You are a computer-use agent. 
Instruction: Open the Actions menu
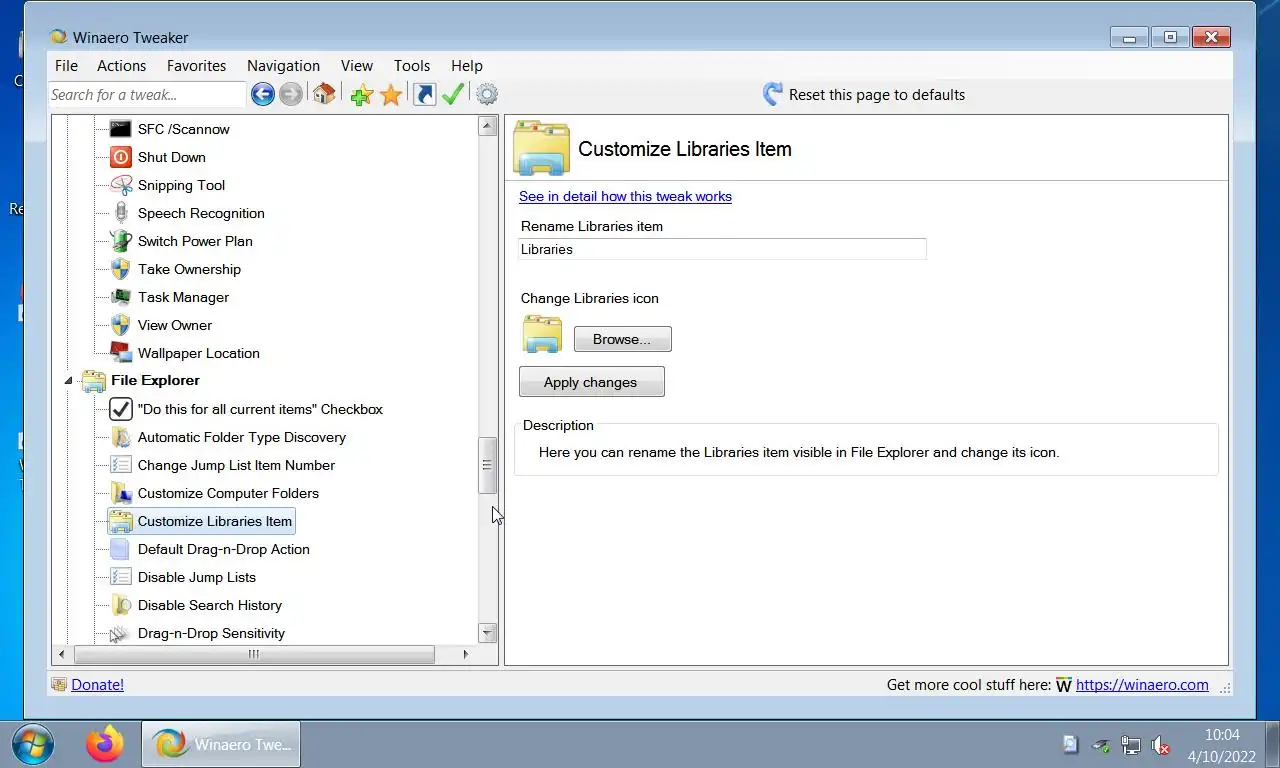[122, 66]
